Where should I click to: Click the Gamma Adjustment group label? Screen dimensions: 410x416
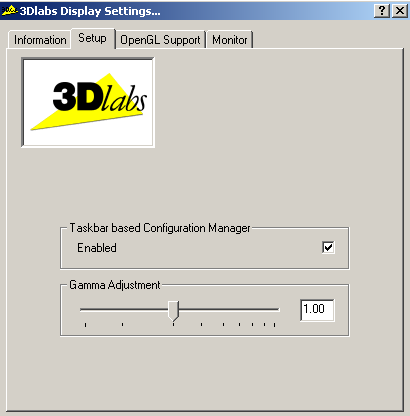[x=115, y=285]
